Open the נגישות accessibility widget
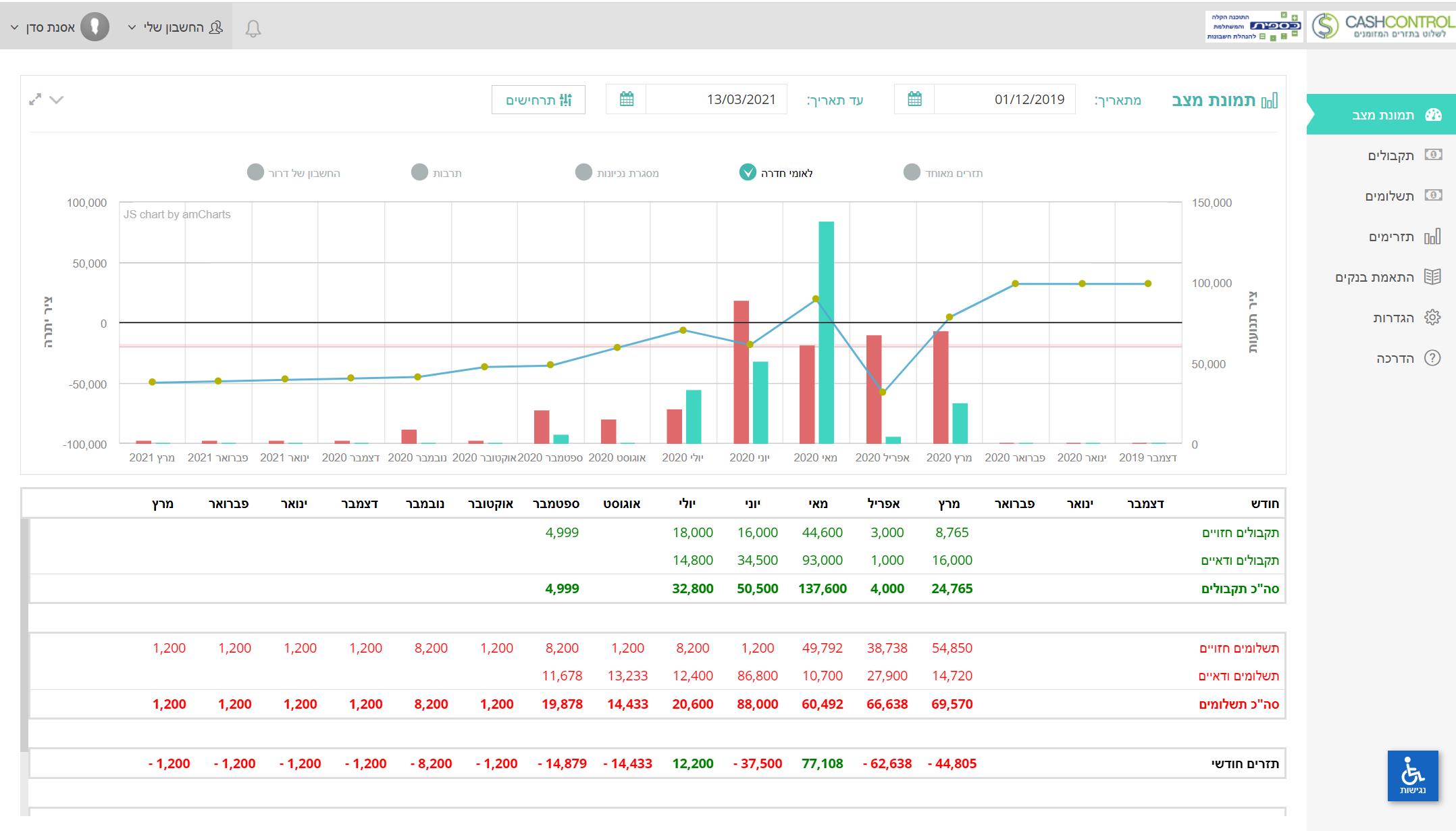Viewport: 1456px width, 831px height. pyautogui.click(x=1413, y=776)
